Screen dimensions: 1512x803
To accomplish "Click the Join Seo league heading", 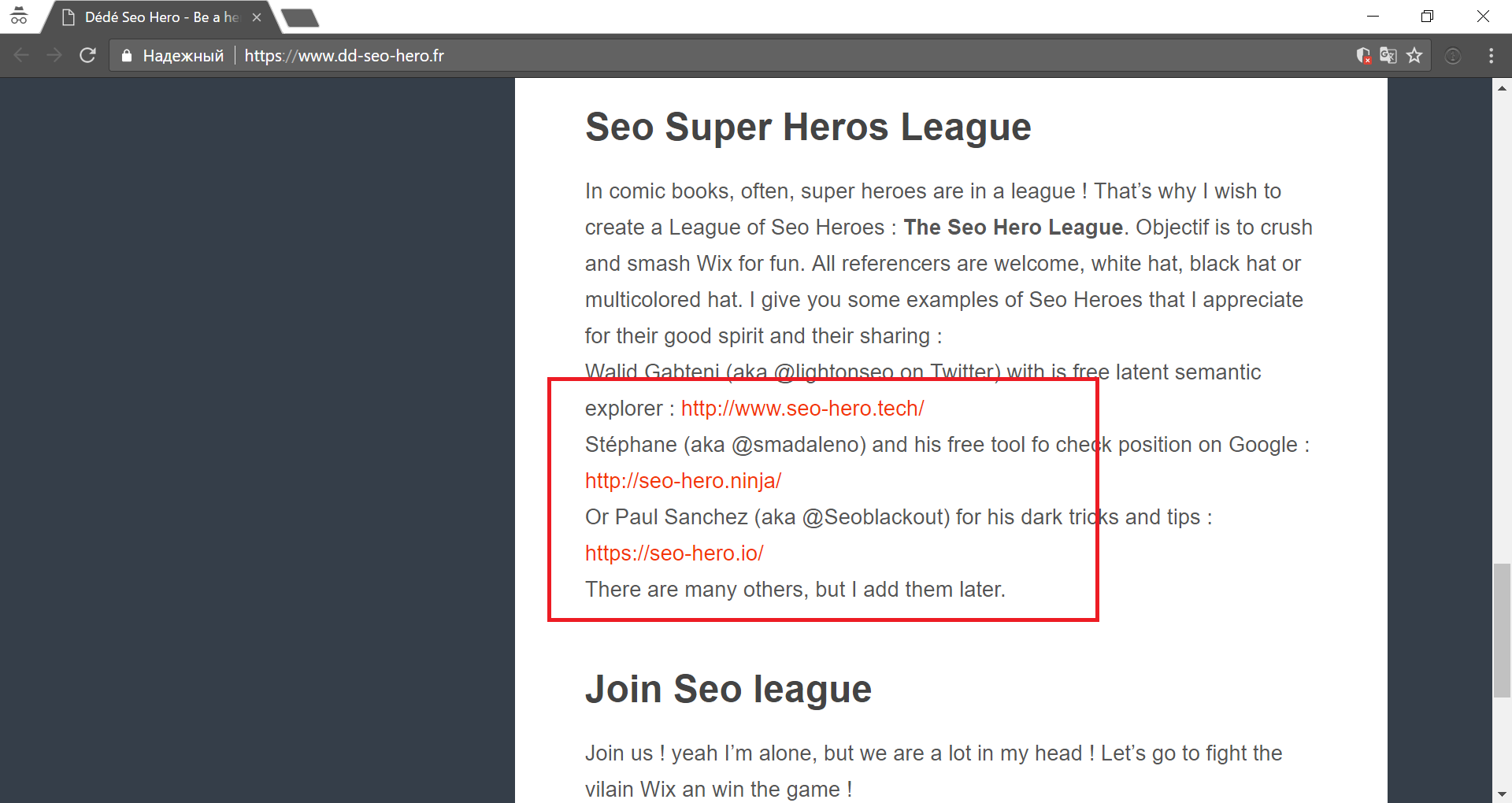I will click(x=728, y=689).
